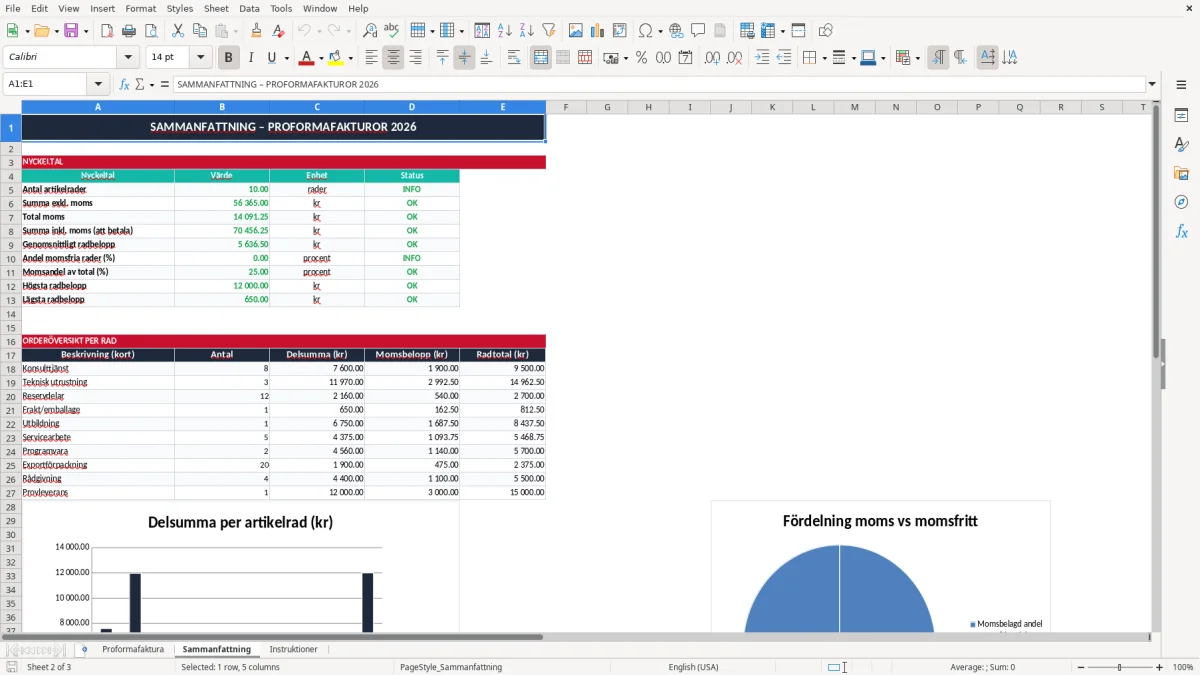This screenshot has height=675, width=1200.
Task: Click the Zoom In plus button
Action: point(1160,667)
